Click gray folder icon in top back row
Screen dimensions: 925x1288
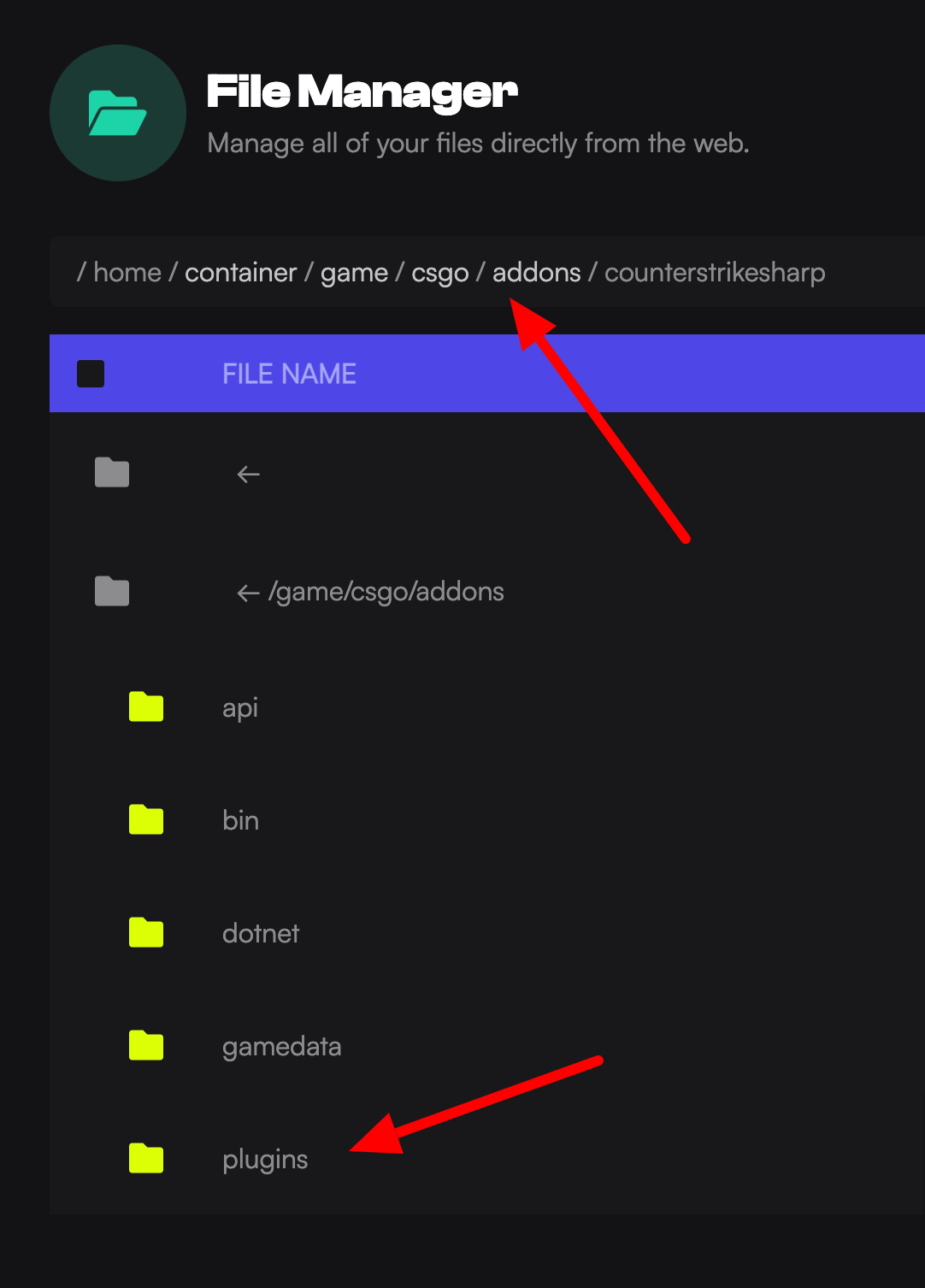pos(112,473)
